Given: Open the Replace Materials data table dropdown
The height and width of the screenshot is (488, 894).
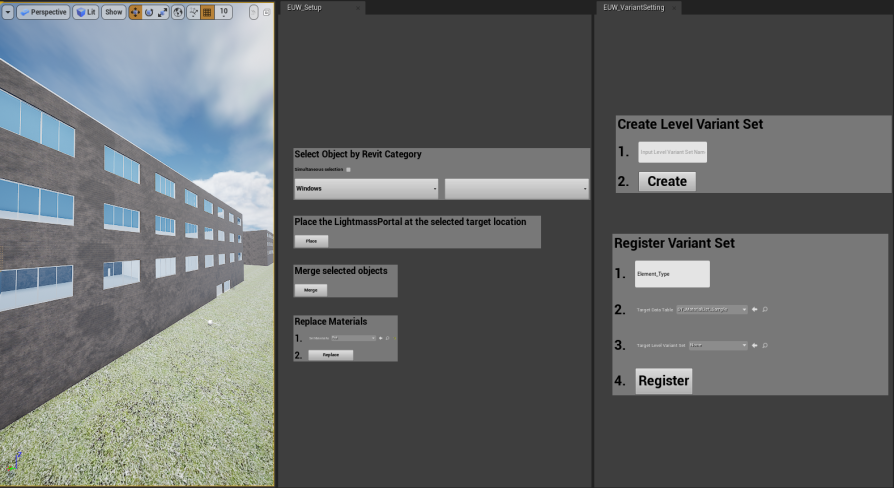Looking at the screenshot, I should (353, 338).
